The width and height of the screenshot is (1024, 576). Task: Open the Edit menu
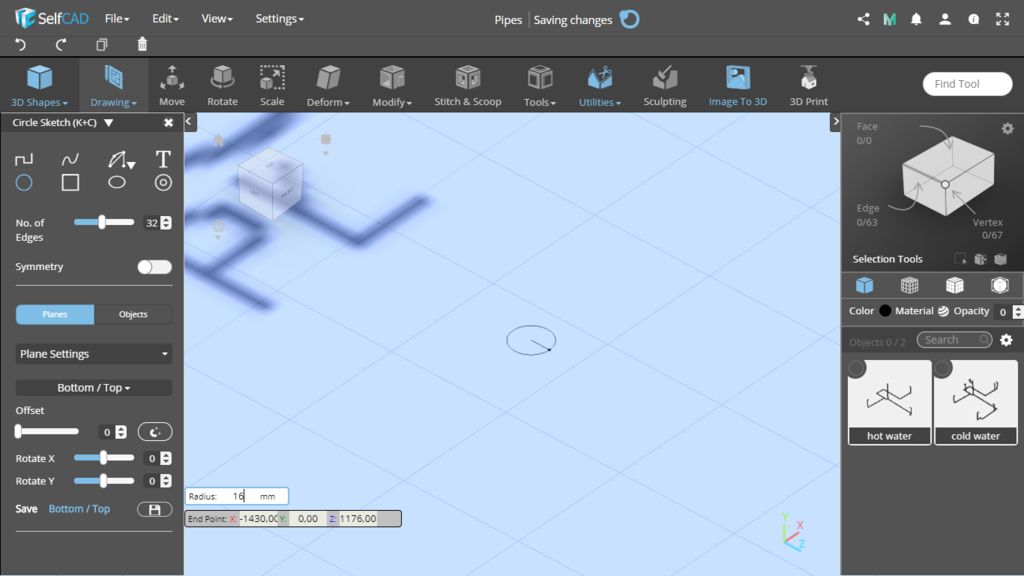165,19
